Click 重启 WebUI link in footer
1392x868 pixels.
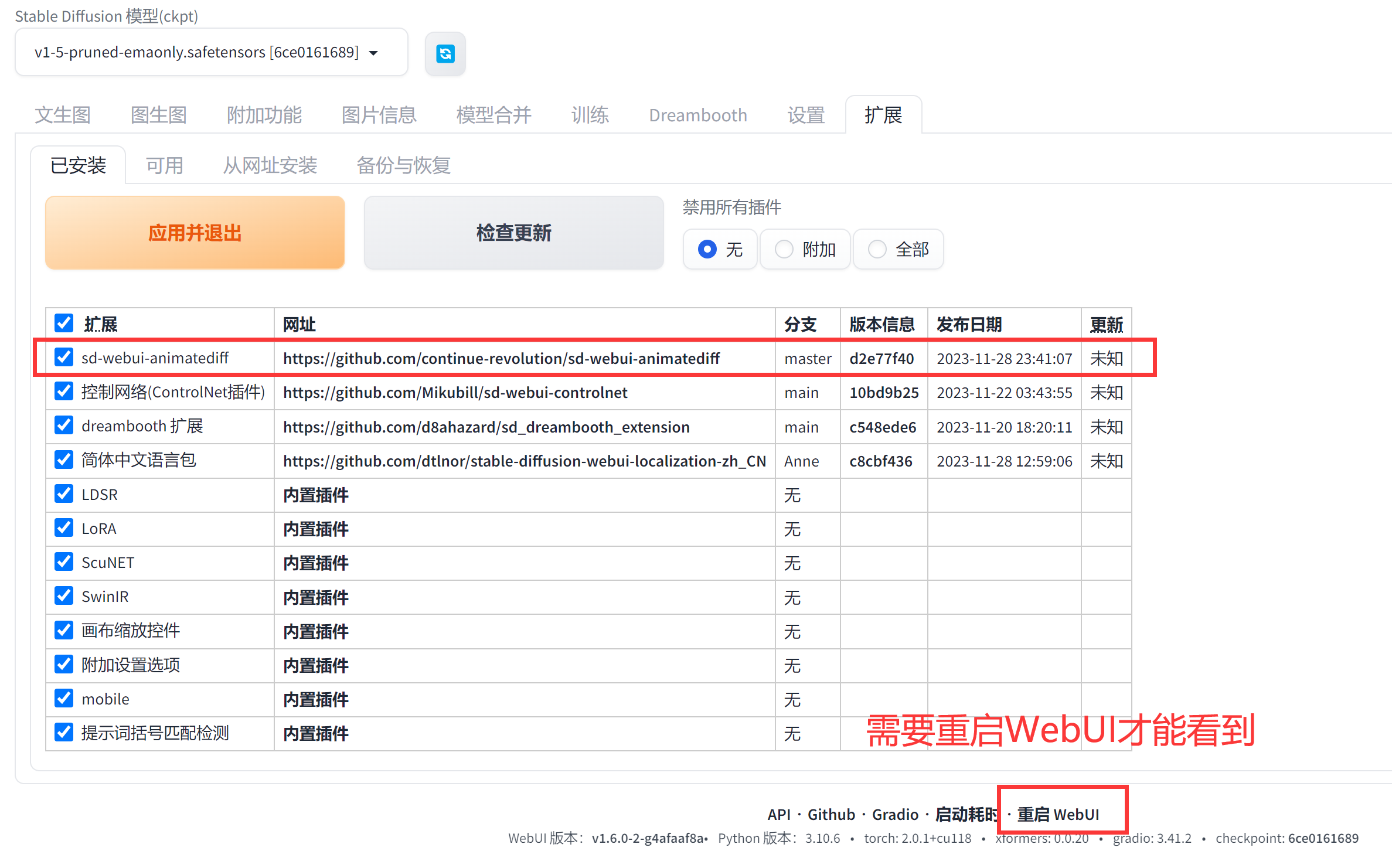(1058, 814)
